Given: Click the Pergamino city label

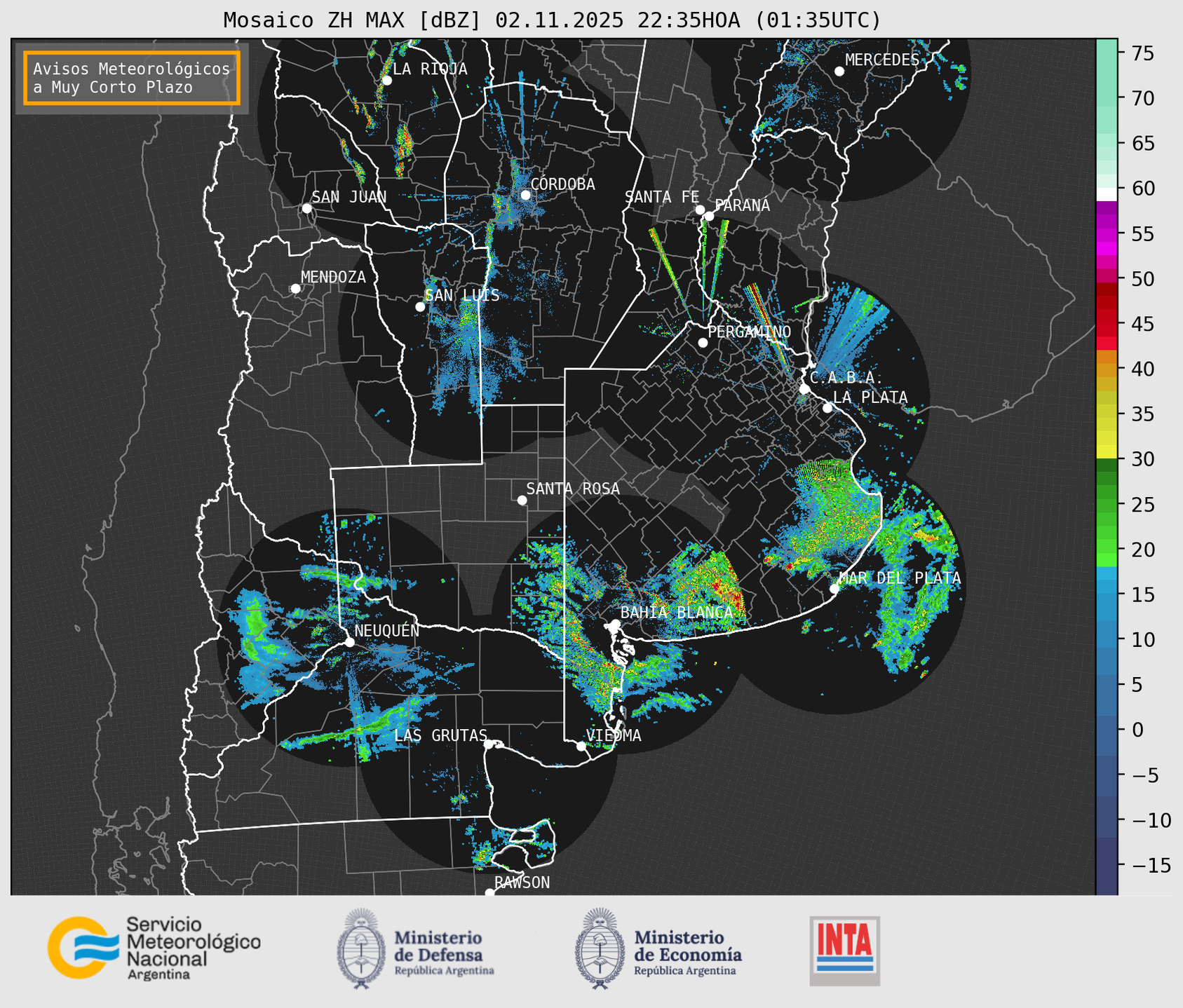Looking at the screenshot, I should point(749,332).
